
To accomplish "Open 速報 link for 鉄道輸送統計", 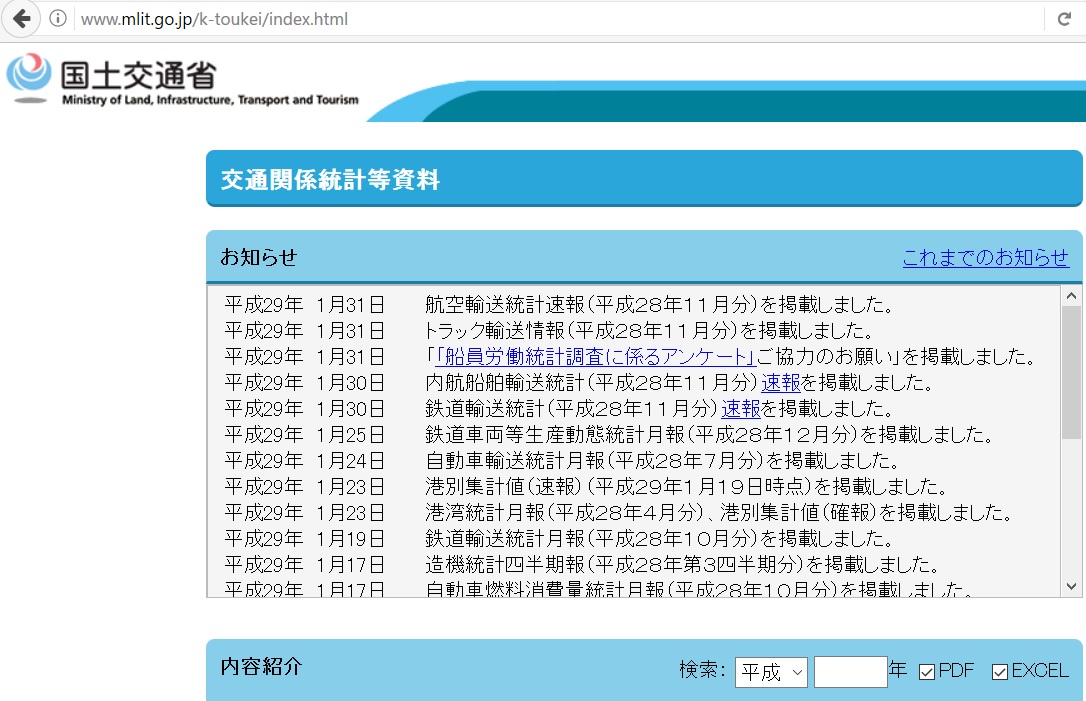I will pyautogui.click(x=741, y=409).
